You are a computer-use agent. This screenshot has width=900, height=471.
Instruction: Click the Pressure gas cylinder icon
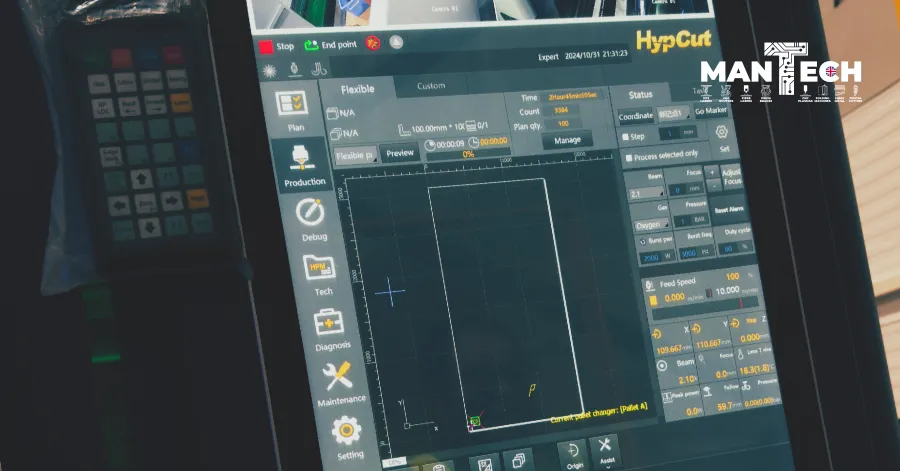[746, 386]
